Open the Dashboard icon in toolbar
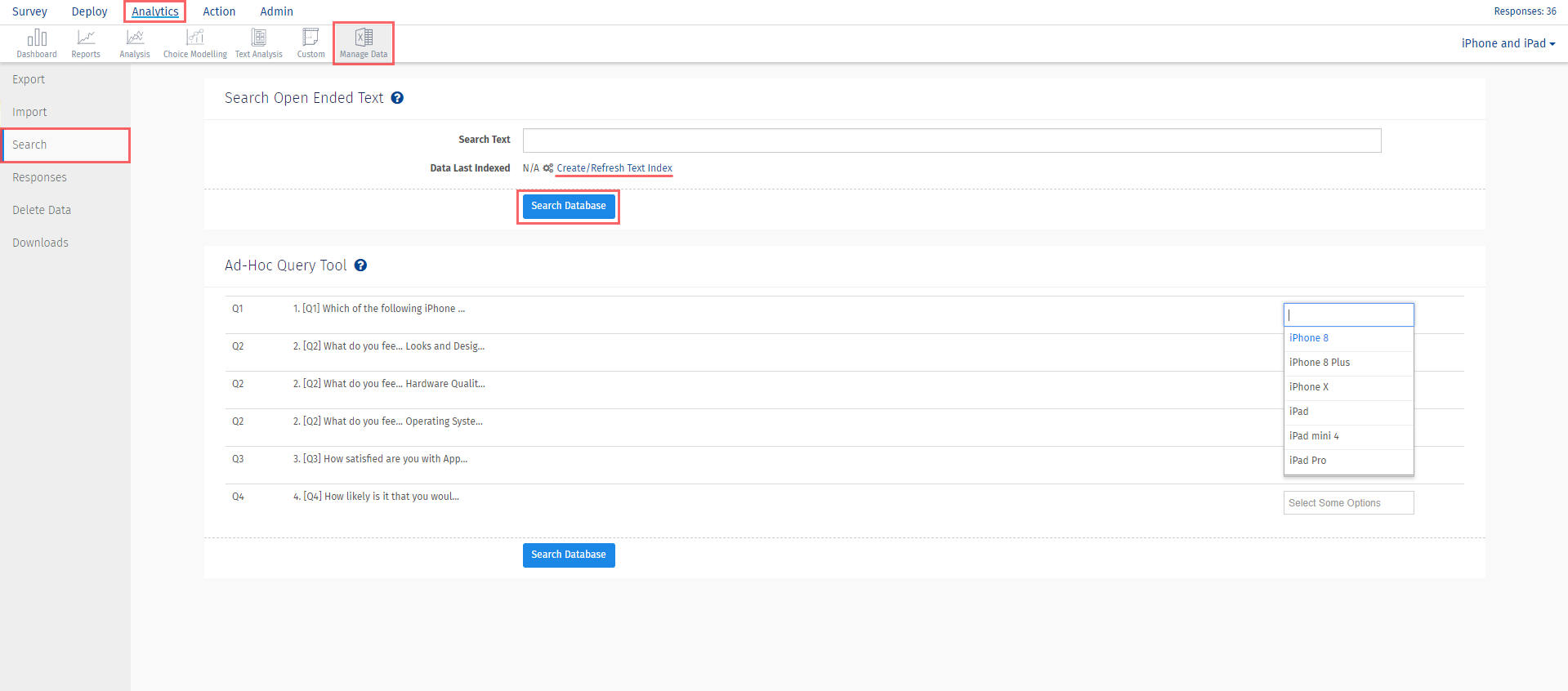 pos(37,43)
